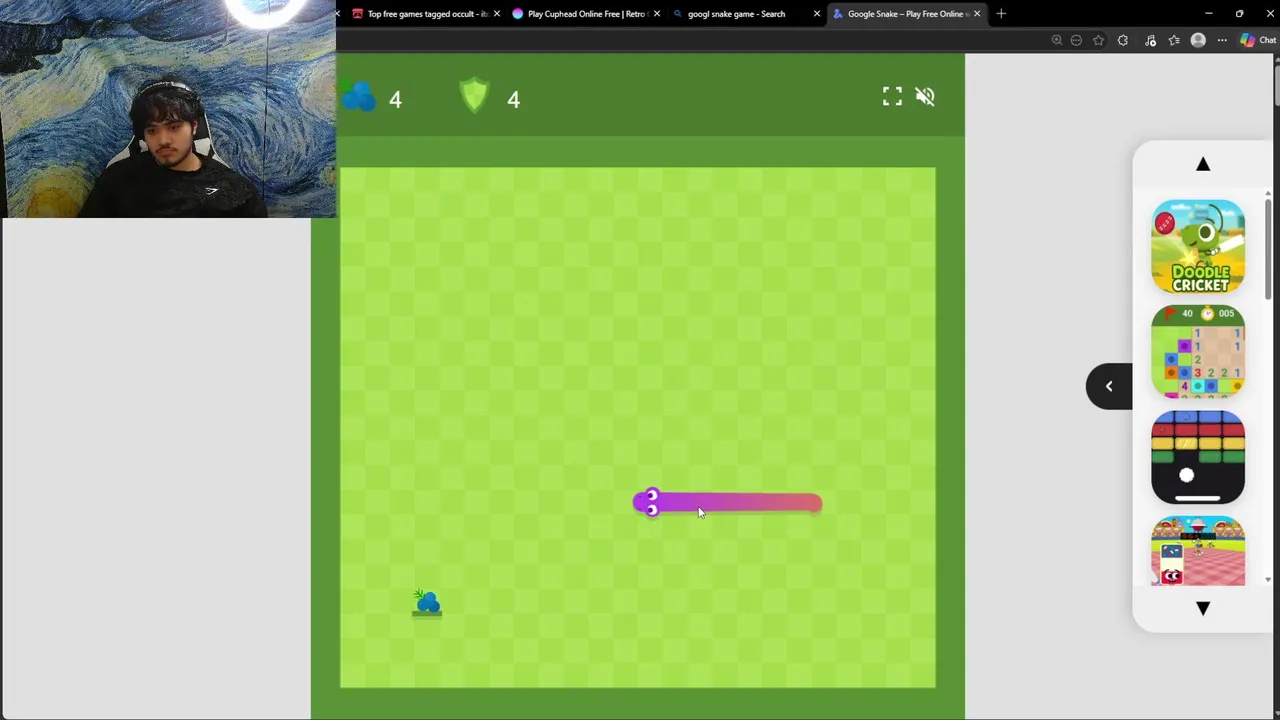Click the blueberry fruit on the board
The width and height of the screenshot is (1280, 720).
coord(427,602)
